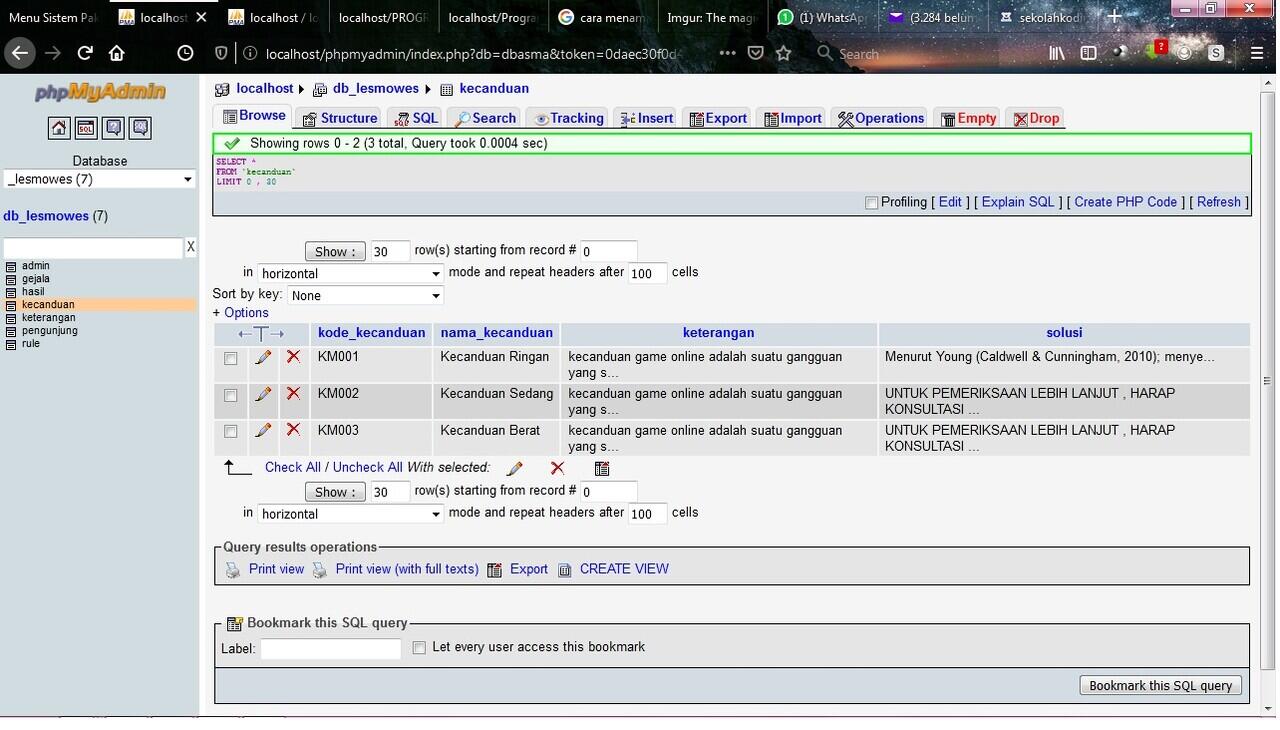
Task: Click the table filter input in sidebar
Action: (93, 247)
